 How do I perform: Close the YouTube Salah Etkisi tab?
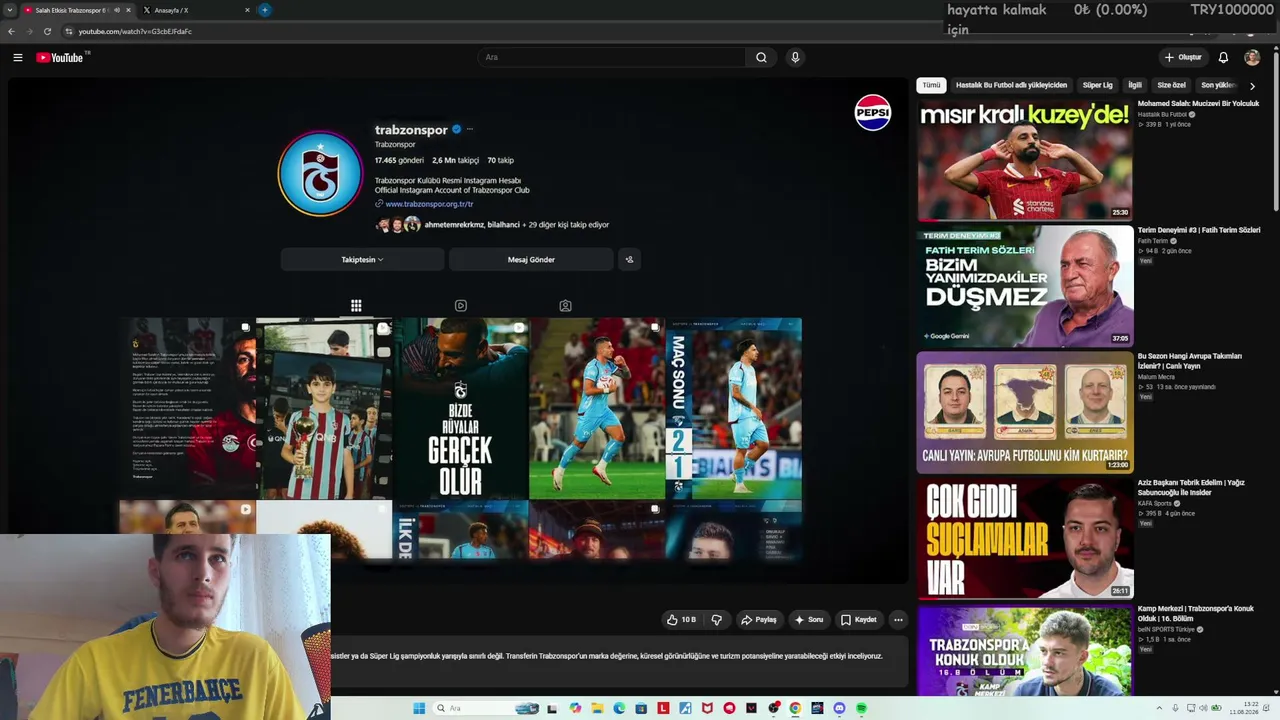(x=128, y=10)
